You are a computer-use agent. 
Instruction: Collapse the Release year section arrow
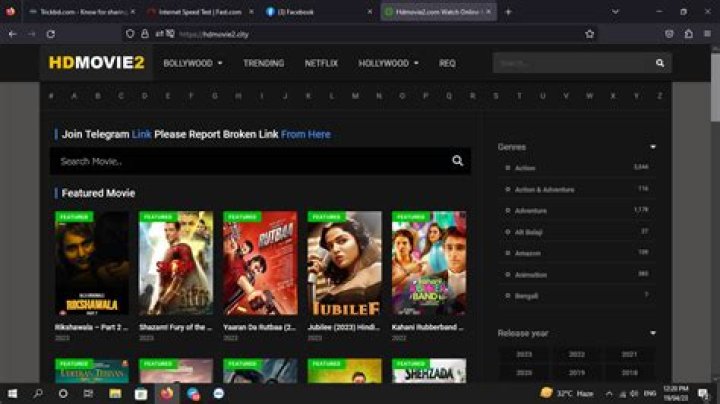coord(653,333)
